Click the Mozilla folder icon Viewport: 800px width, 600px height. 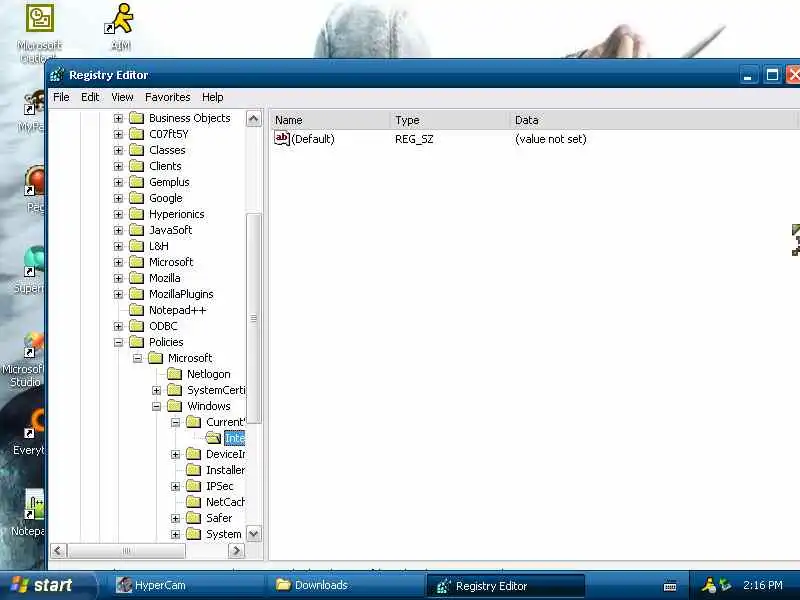136,278
